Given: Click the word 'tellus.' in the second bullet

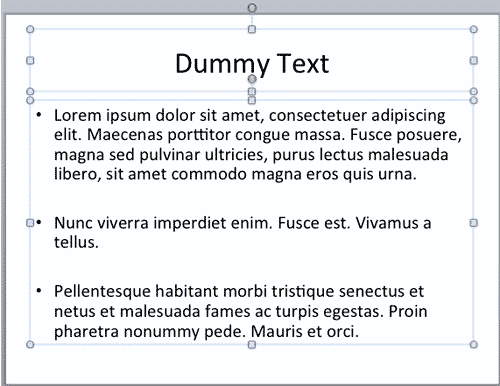Looking at the screenshot, I should 76,242.
